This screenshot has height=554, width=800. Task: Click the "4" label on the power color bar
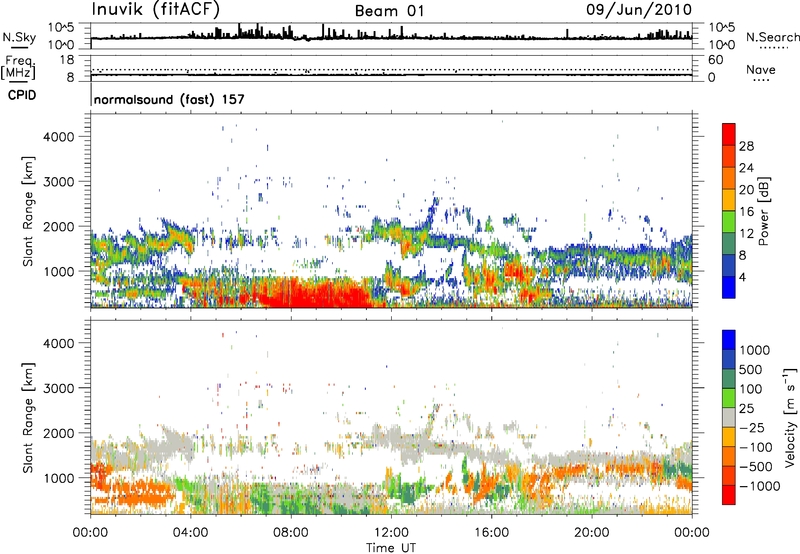click(743, 278)
